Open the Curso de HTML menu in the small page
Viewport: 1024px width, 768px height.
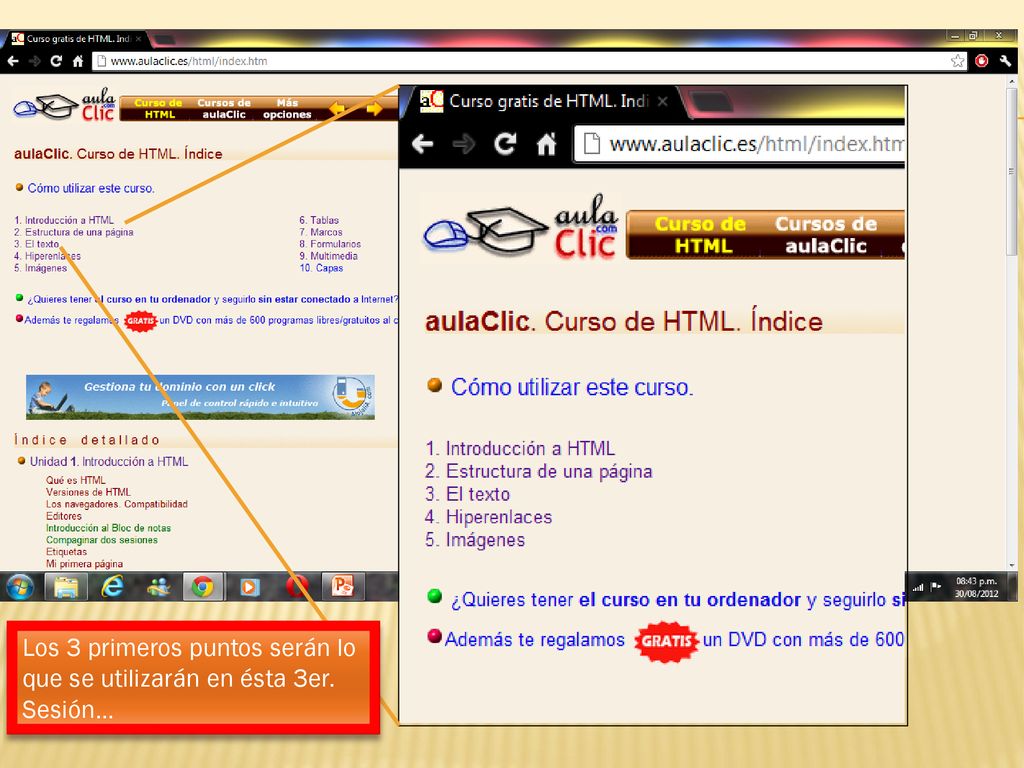(x=159, y=108)
